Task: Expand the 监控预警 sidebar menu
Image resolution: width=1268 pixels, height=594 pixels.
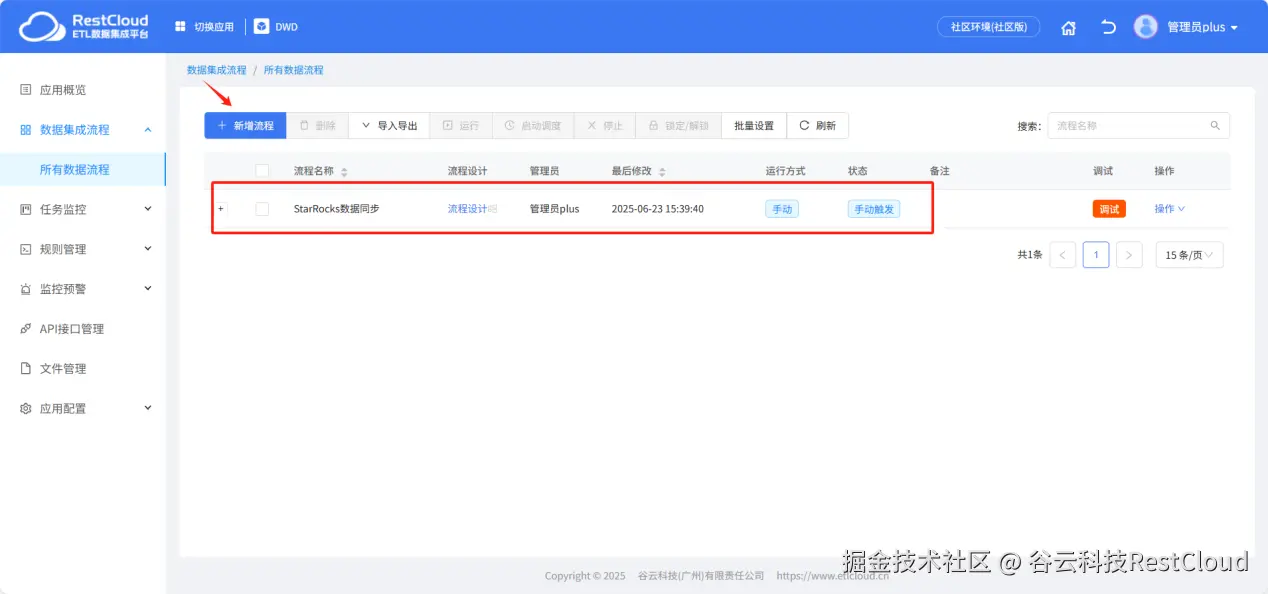Action: coord(148,289)
